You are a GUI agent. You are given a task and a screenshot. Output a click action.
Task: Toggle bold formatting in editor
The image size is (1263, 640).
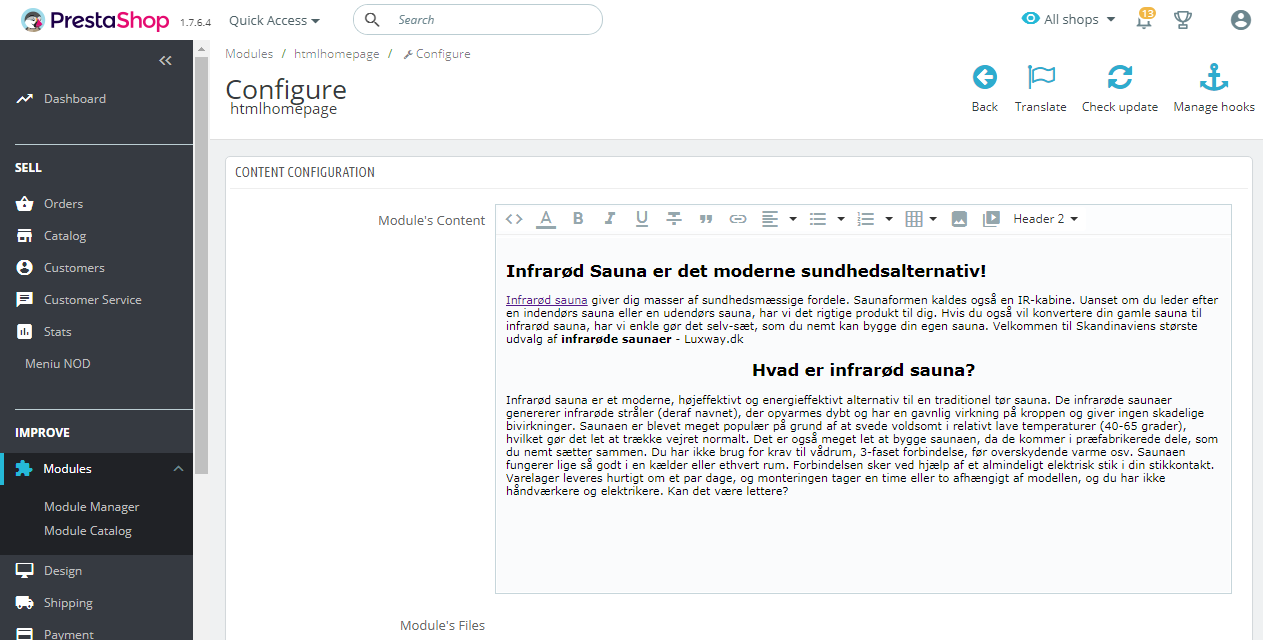(x=578, y=219)
